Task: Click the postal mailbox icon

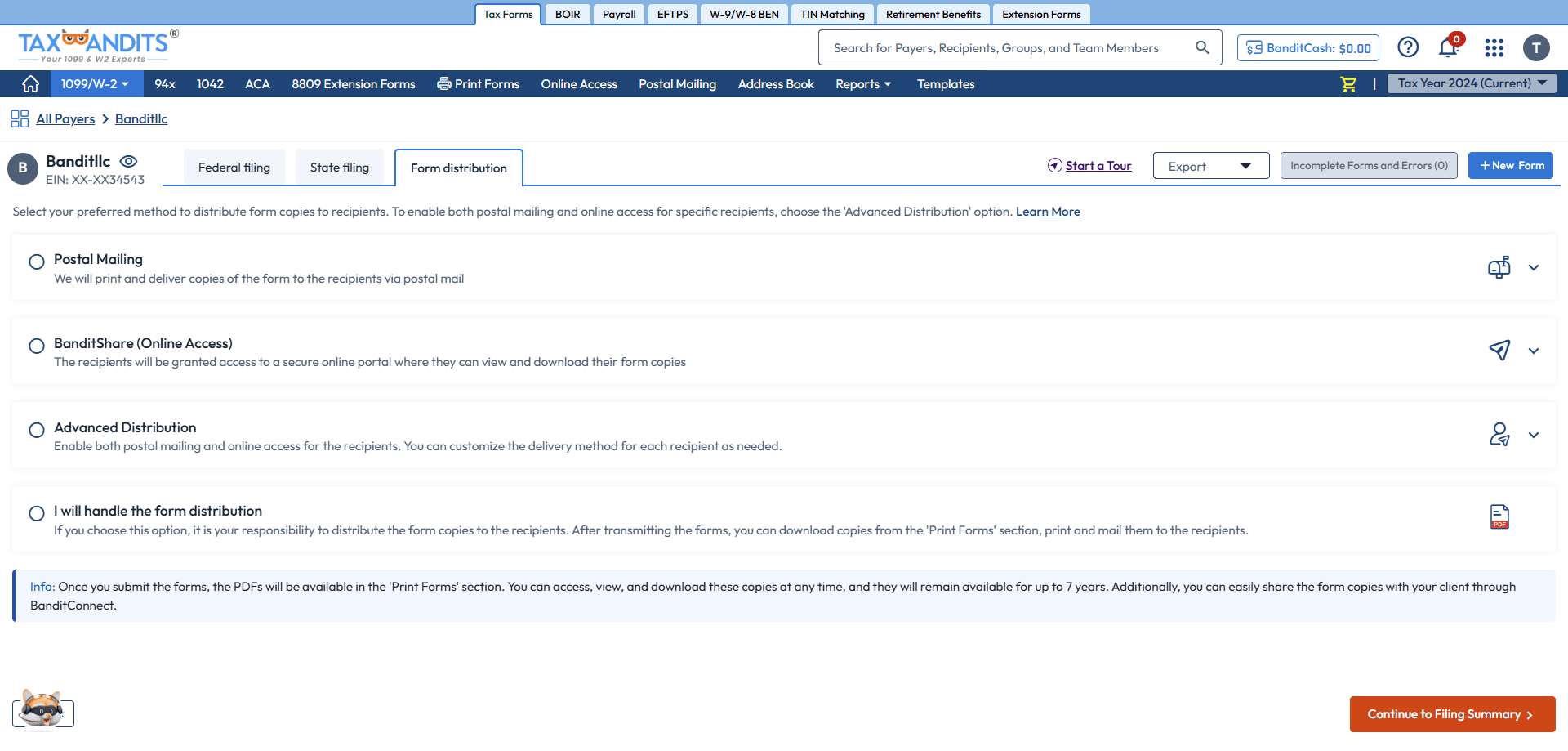Action: pos(1499,267)
